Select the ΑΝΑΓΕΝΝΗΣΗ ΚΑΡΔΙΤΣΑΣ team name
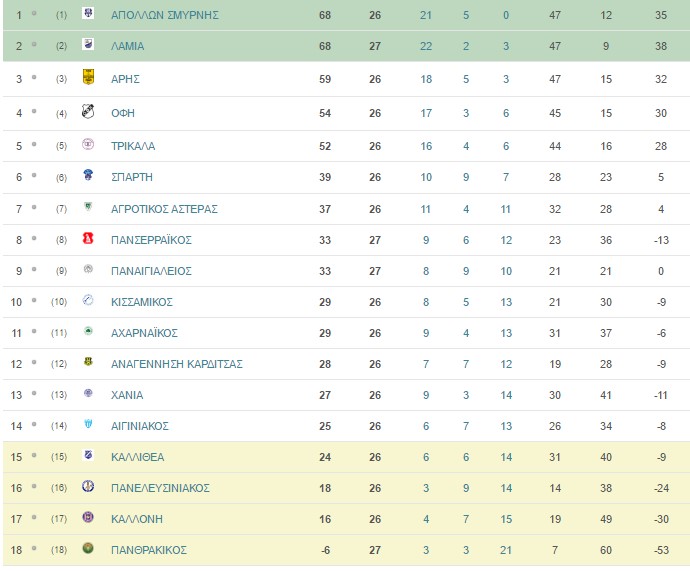Viewport: 690px width, 571px height. click(176, 364)
